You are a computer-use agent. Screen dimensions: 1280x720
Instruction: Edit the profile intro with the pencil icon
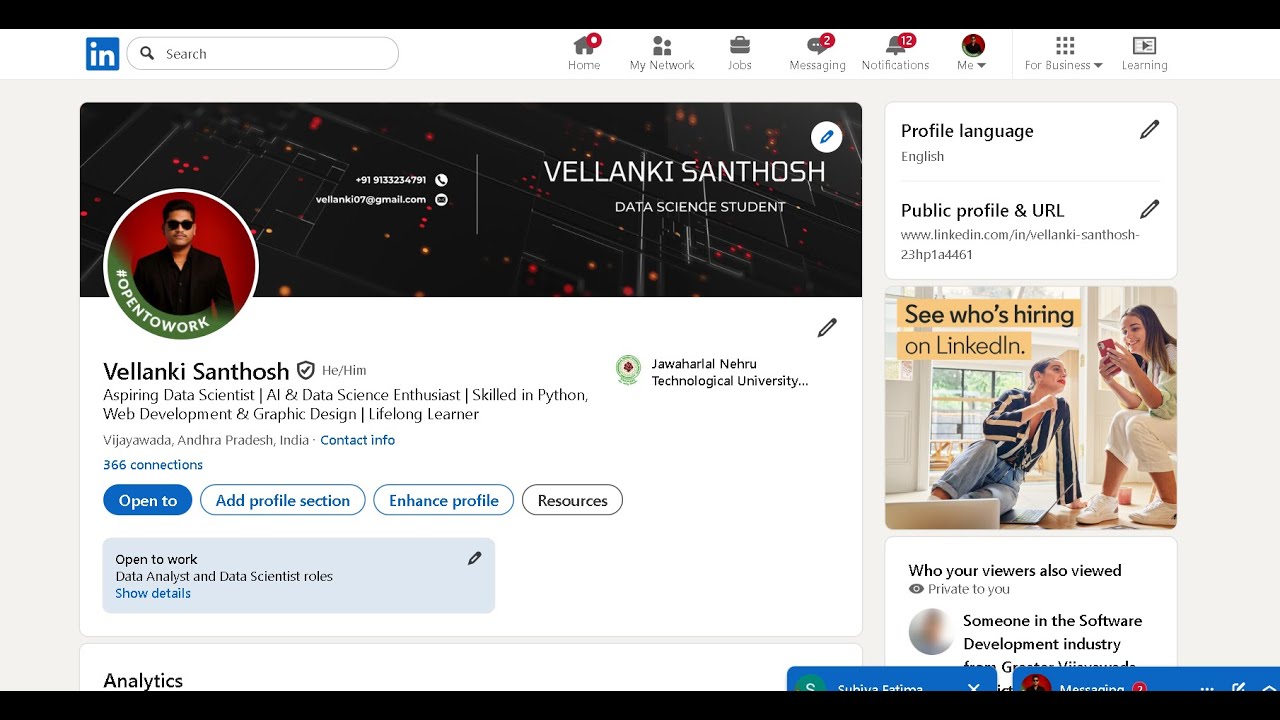[827, 328]
